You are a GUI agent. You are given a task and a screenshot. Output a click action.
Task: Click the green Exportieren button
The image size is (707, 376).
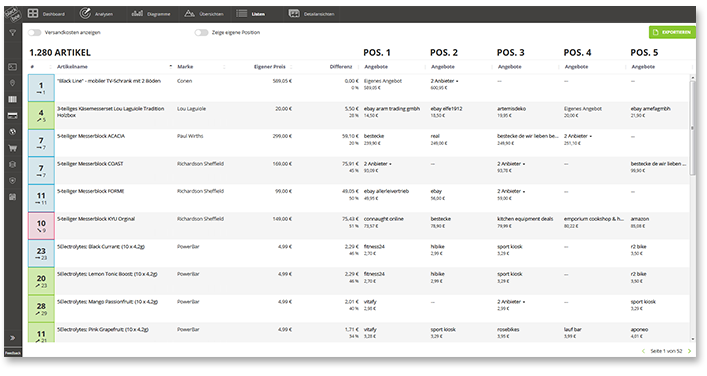tap(672, 32)
